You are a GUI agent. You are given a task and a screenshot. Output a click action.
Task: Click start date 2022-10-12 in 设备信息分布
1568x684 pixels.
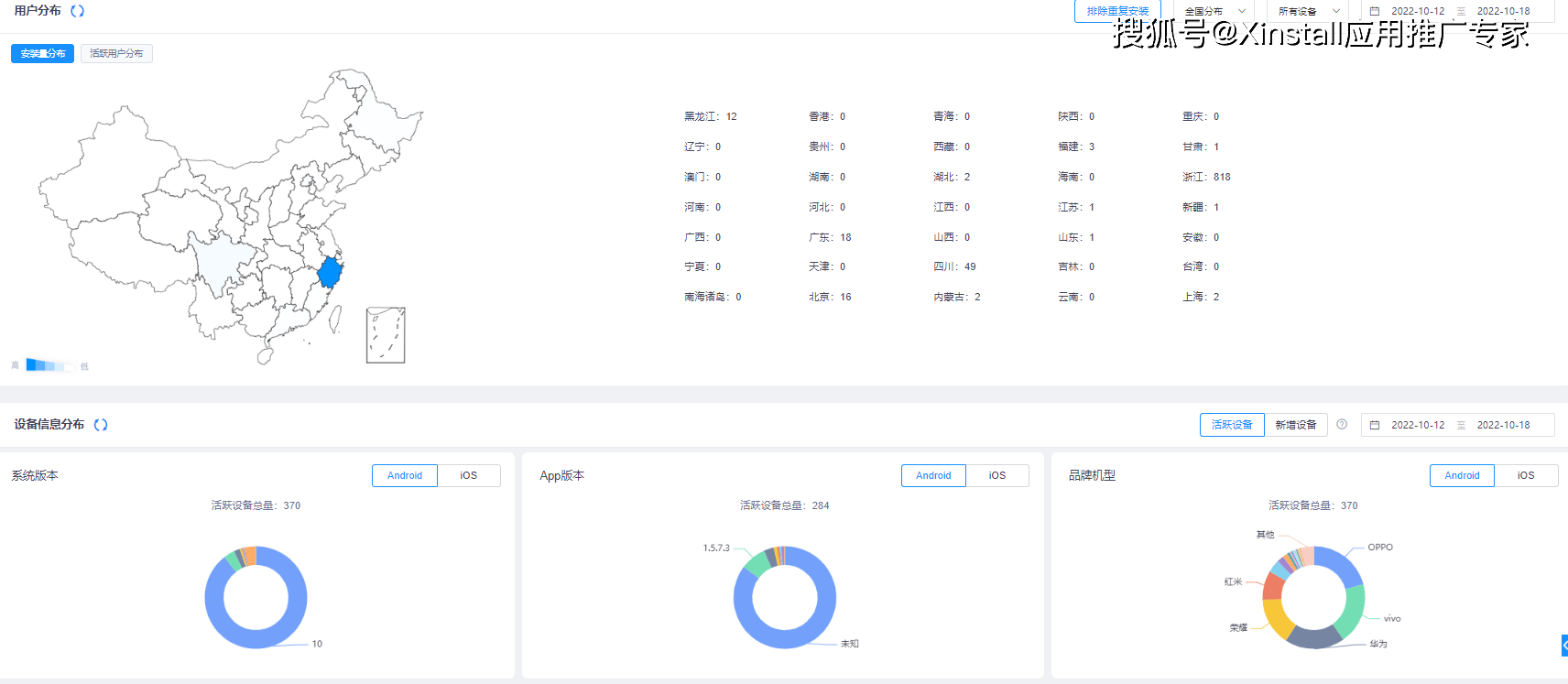(x=1417, y=425)
